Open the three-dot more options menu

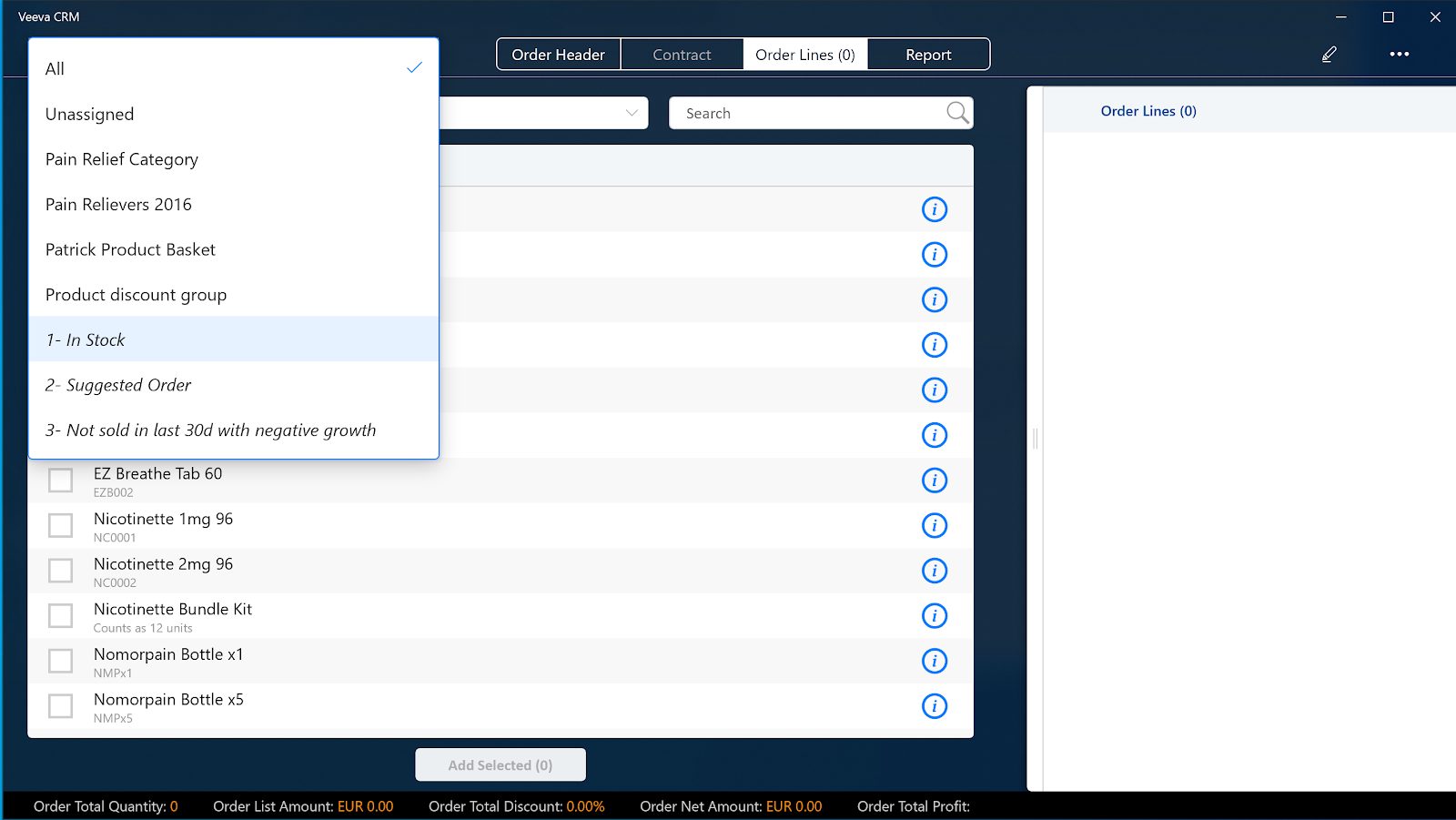1399,55
